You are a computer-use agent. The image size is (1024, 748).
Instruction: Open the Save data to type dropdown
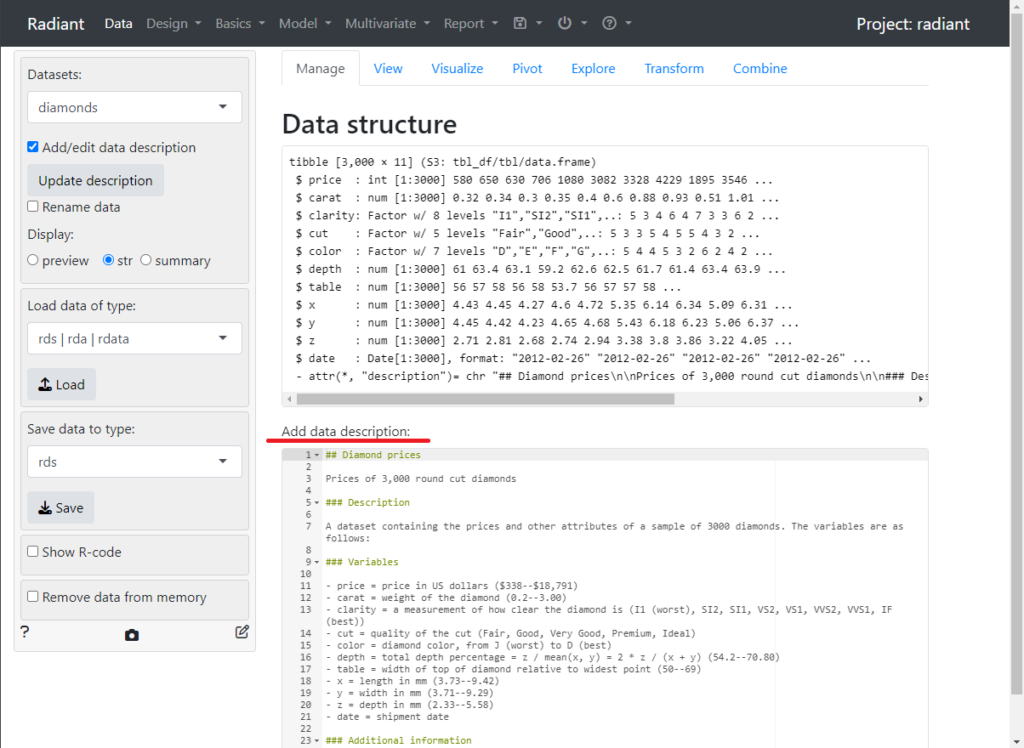[x=134, y=461]
